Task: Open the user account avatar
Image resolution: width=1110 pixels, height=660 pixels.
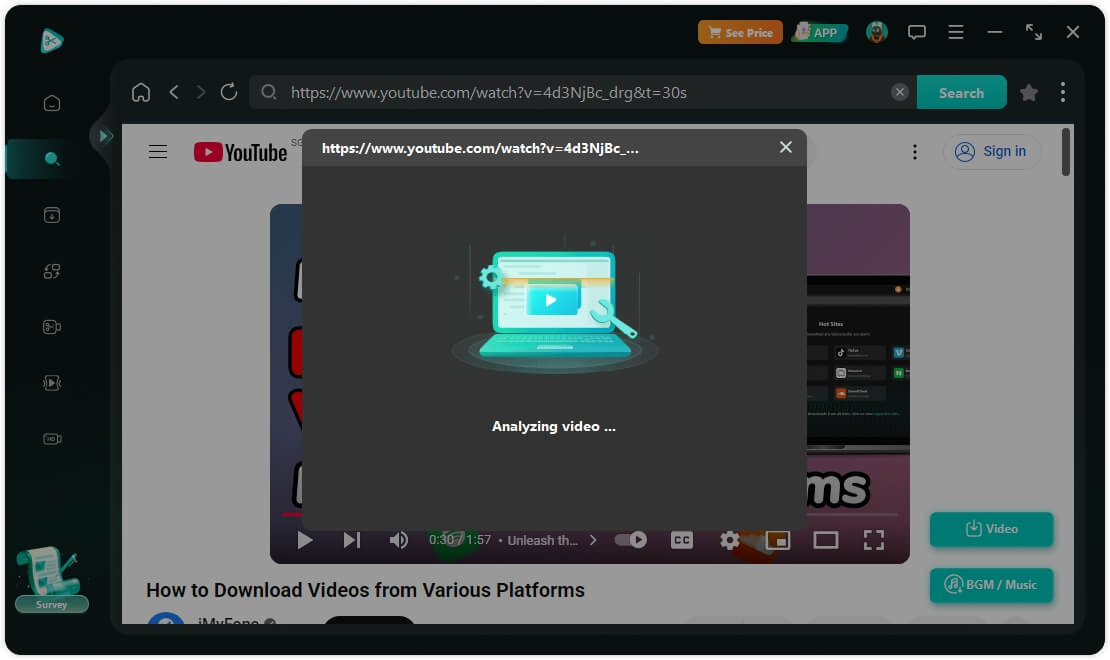Action: coord(876,32)
